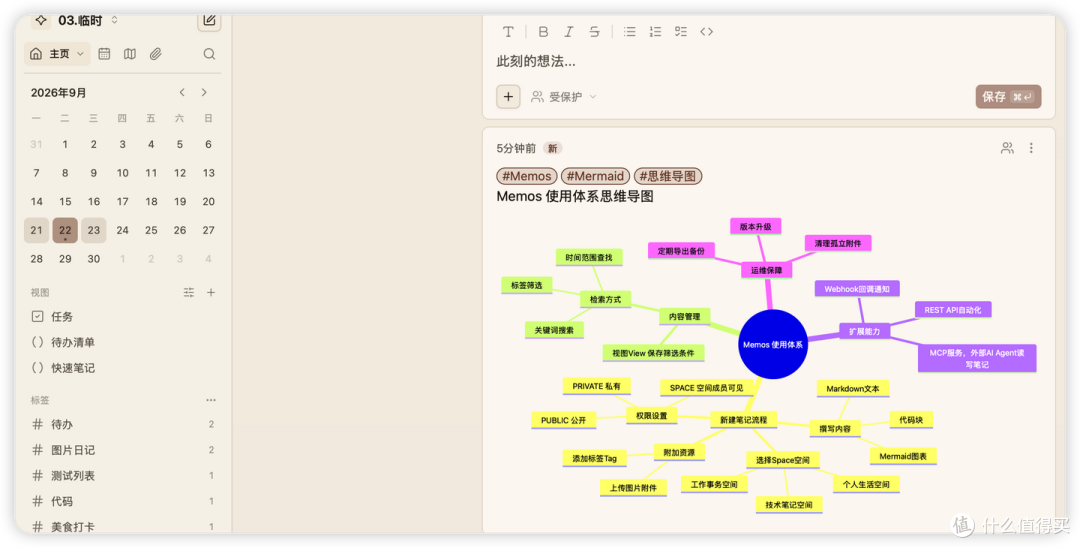Toggle bold formatting

click(543, 32)
